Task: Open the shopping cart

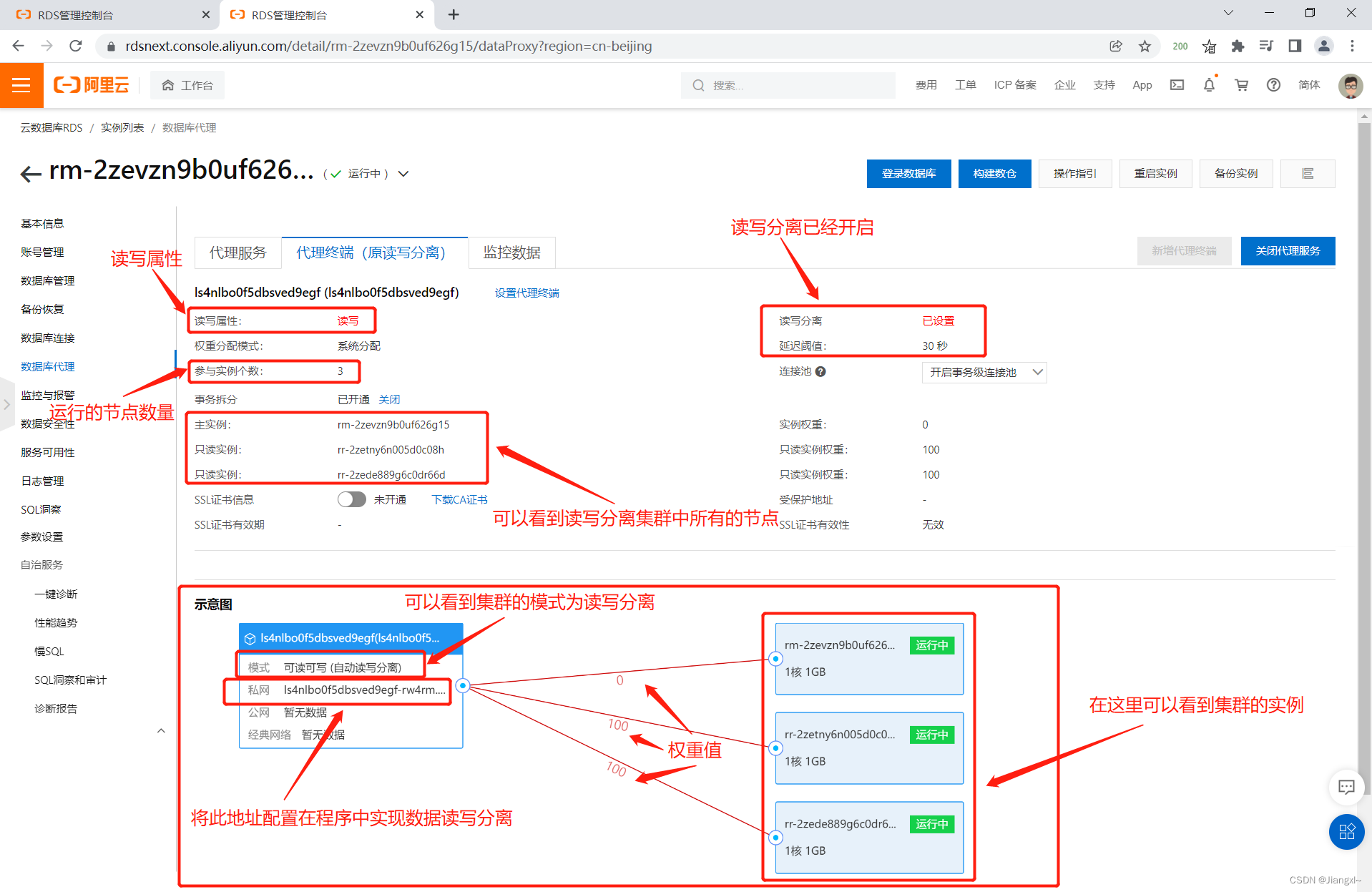Action: pyautogui.click(x=1241, y=85)
